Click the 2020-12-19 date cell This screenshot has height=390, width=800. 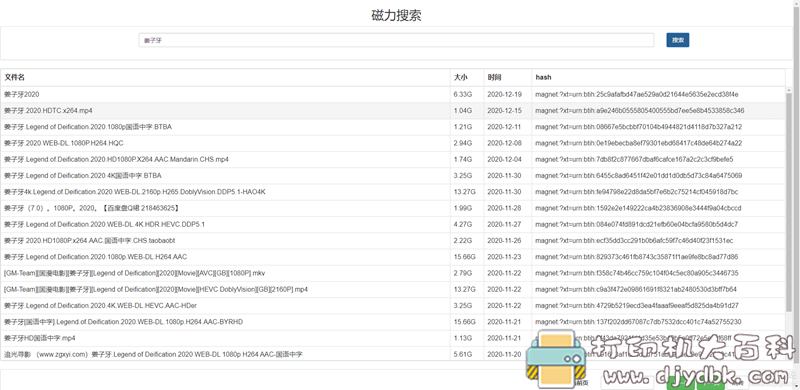pyautogui.click(x=504, y=94)
